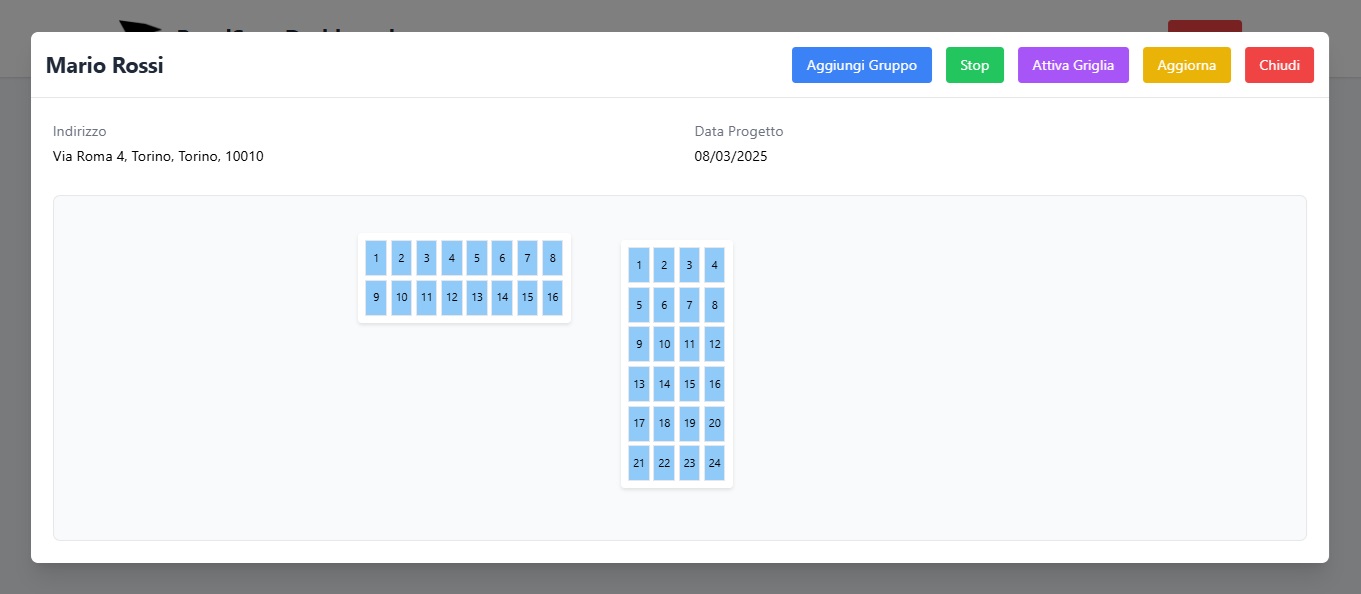
Task: Click the Aggiungi Gruppo button
Action: [x=861, y=64]
